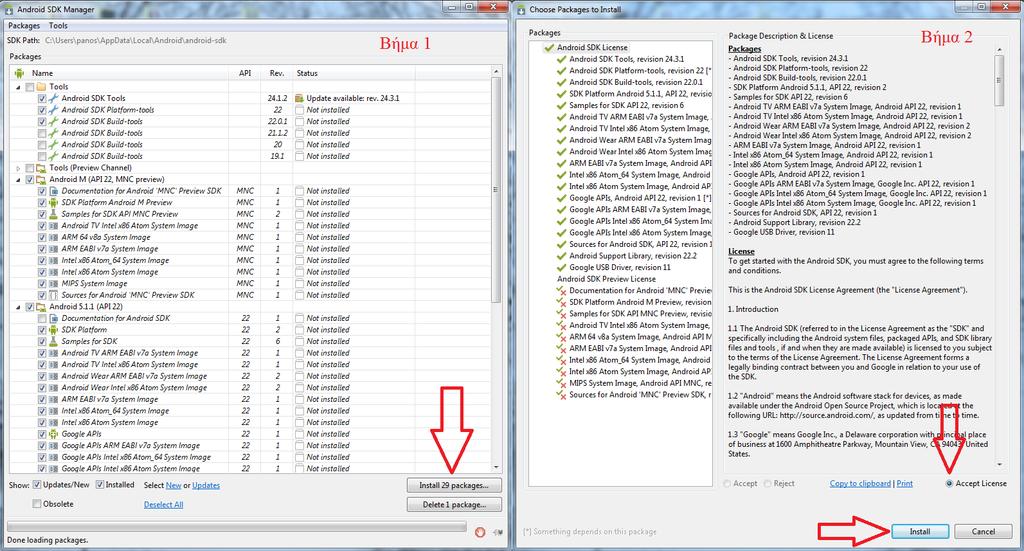Click the android icon of SDK Platform API 22 row
The width and height of the screenshot is (1024, 551).
pos(54,330)
